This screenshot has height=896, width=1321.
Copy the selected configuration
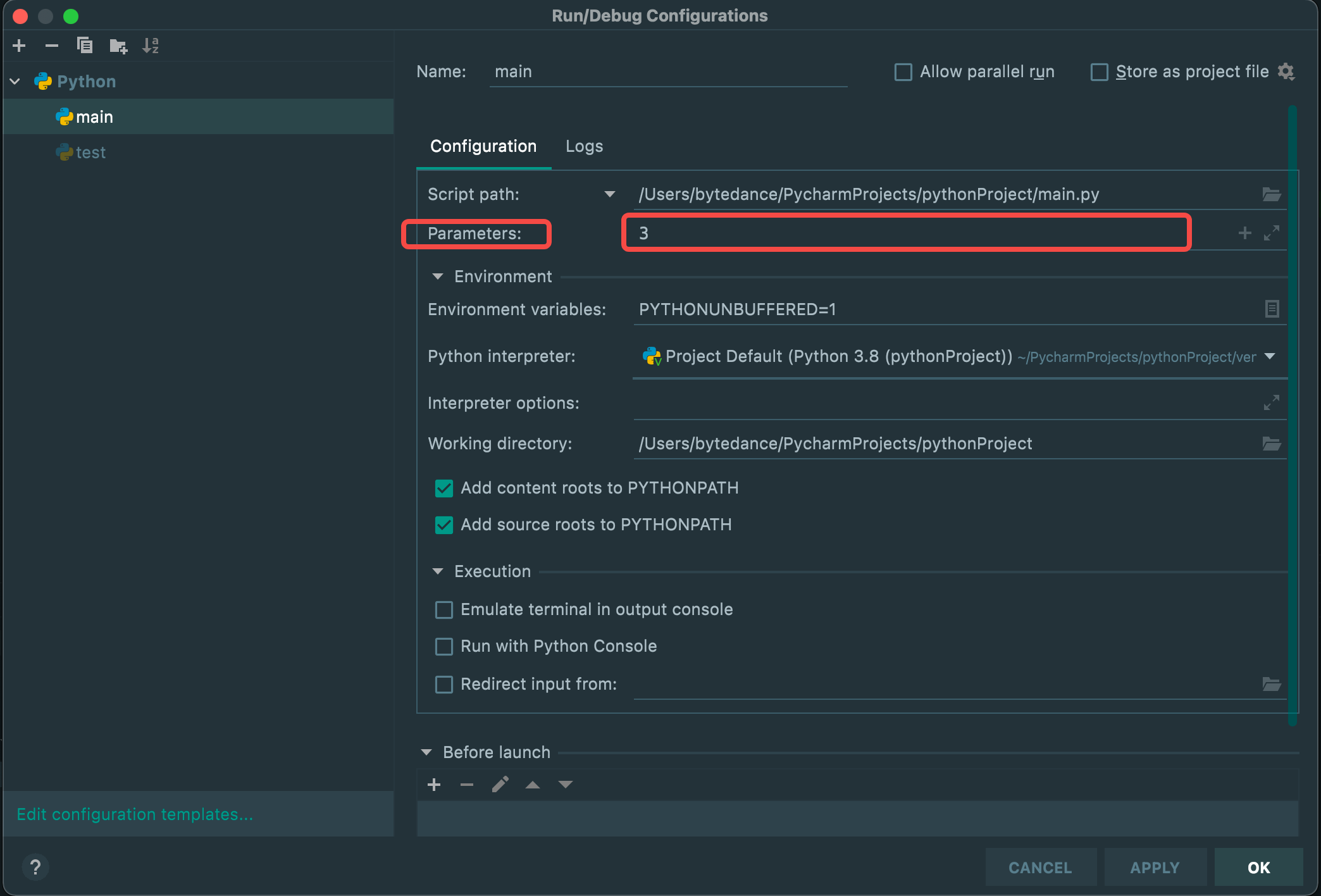pyautogui.click(x=85, y=46)
